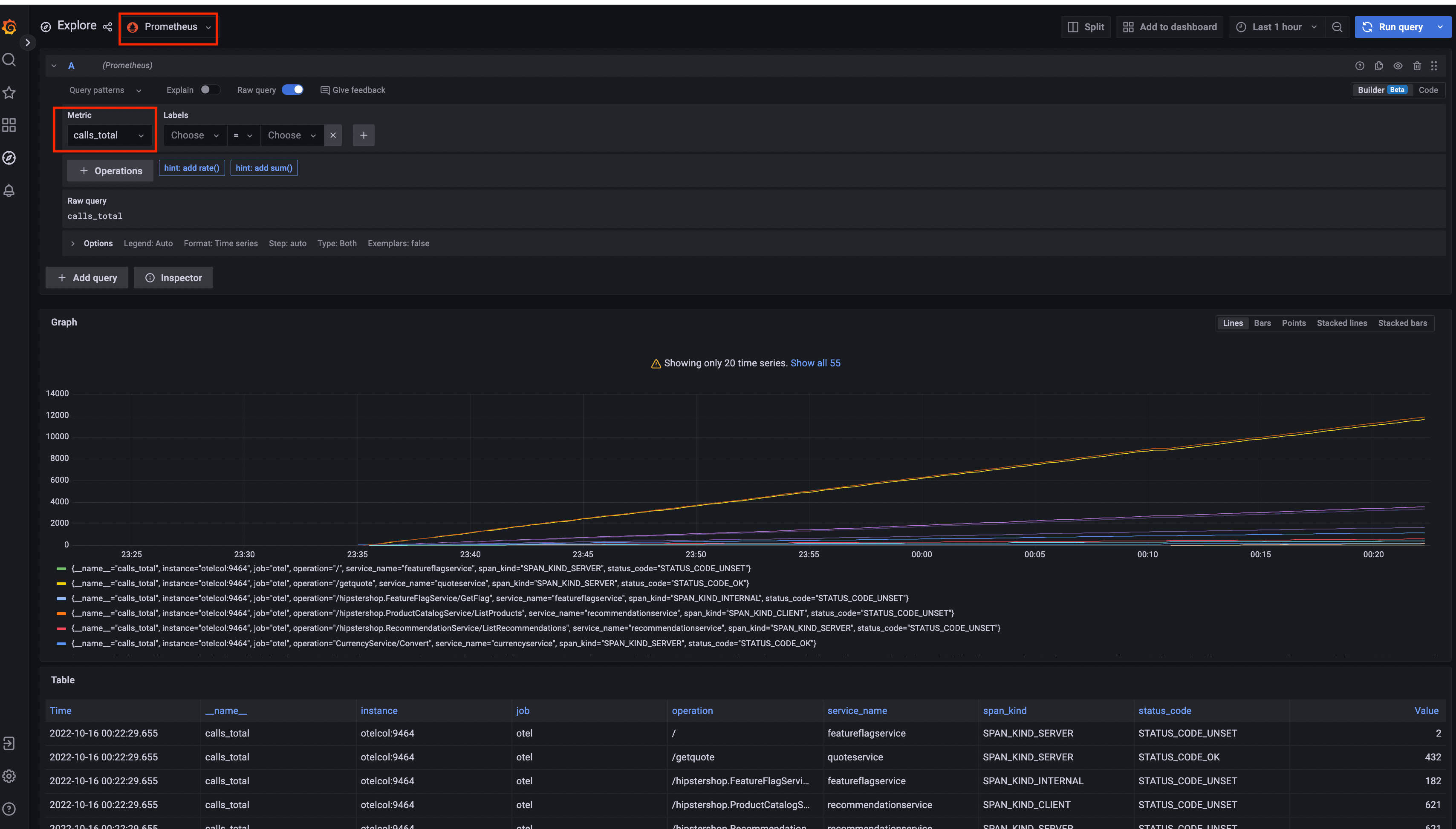Open the Run query dropdown arrow

[x=1441, y=27]
